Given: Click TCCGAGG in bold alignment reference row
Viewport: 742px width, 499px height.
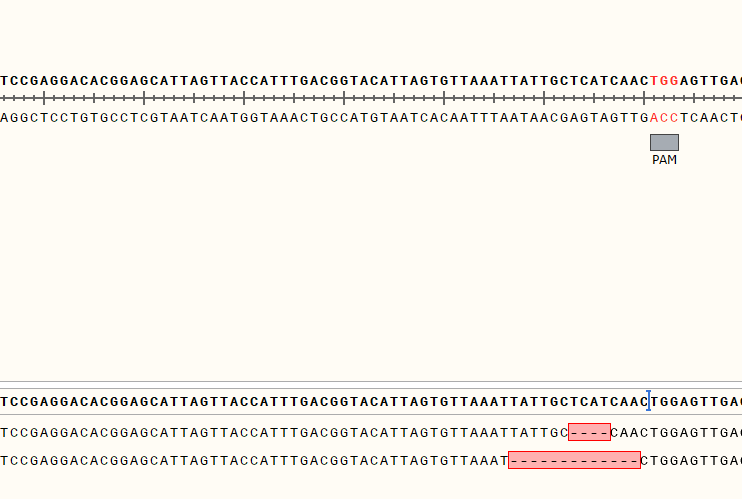Looking at the screenshot, I should 35,402.
